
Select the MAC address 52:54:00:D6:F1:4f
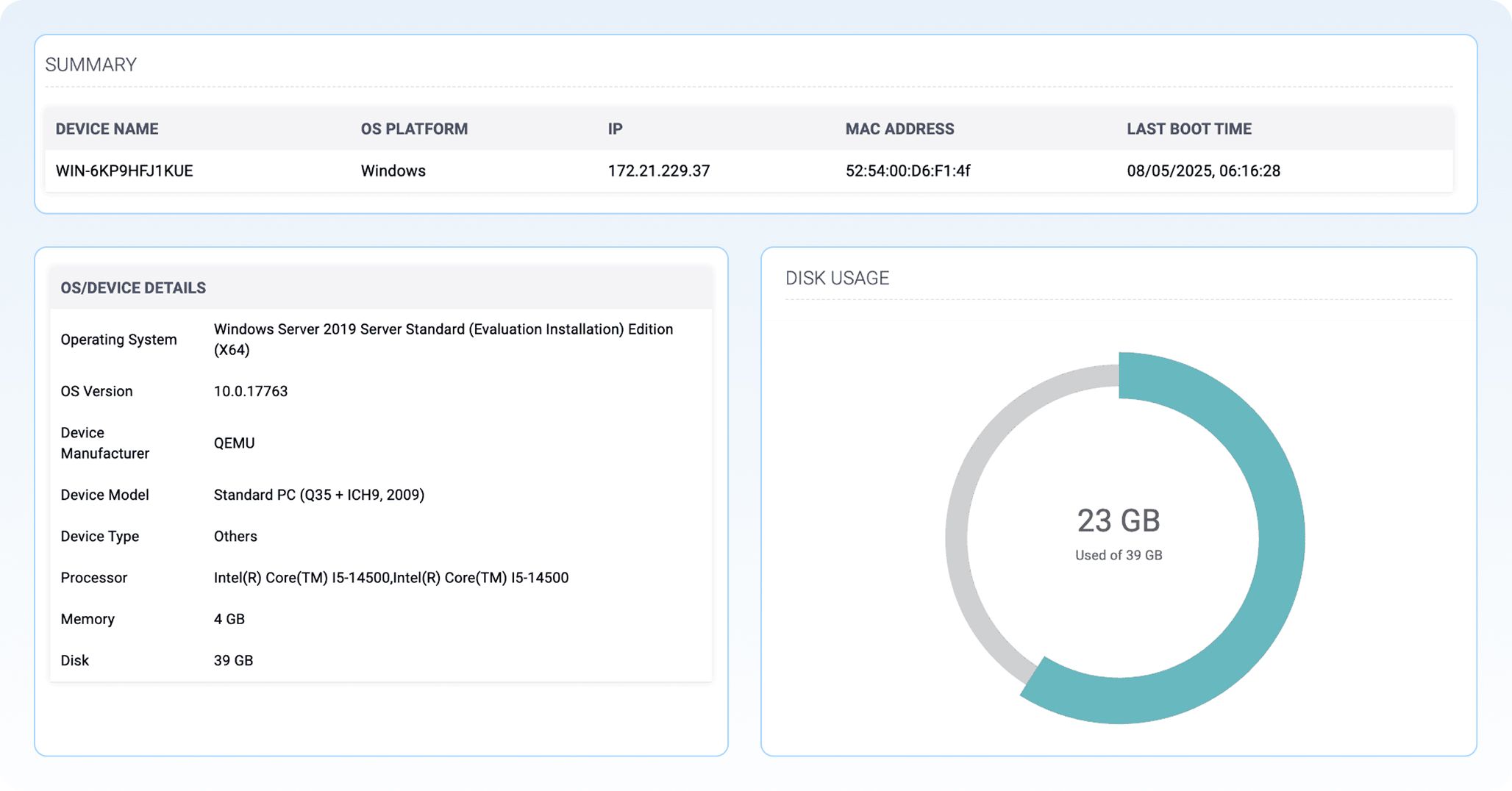click(x=907, y=171)
